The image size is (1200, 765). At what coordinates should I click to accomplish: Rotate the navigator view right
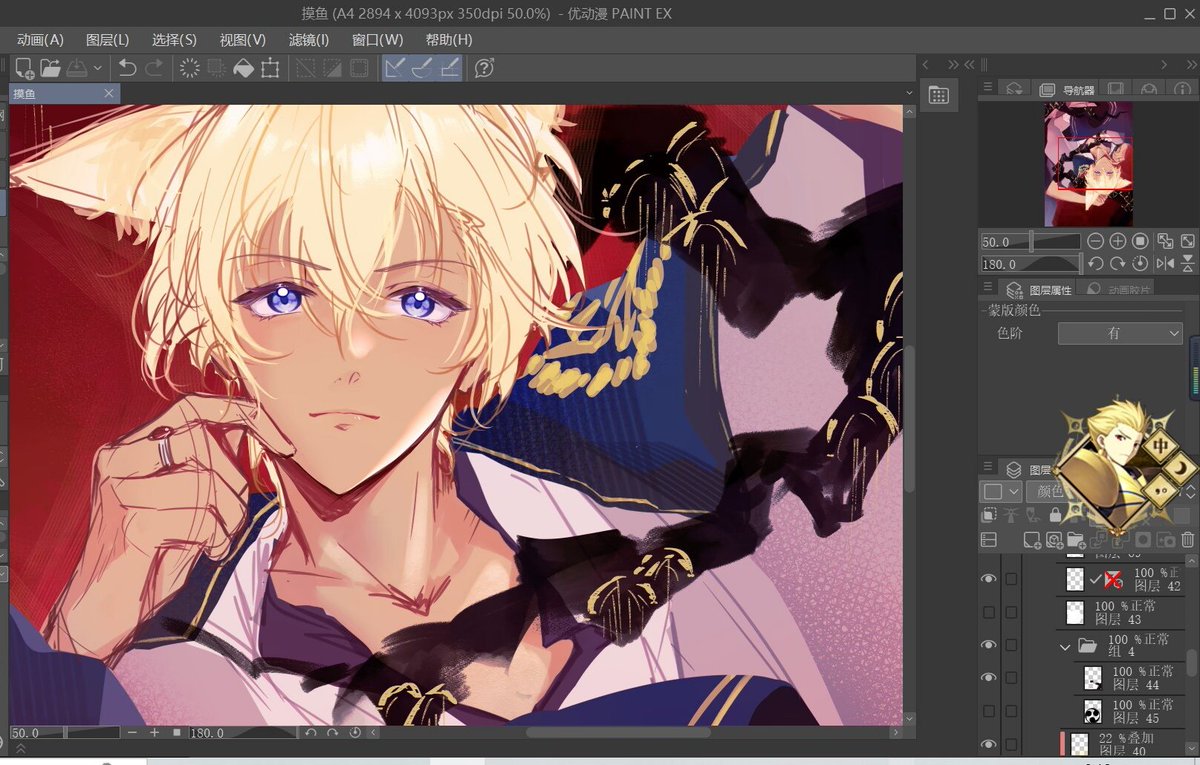pos(1118,264)
